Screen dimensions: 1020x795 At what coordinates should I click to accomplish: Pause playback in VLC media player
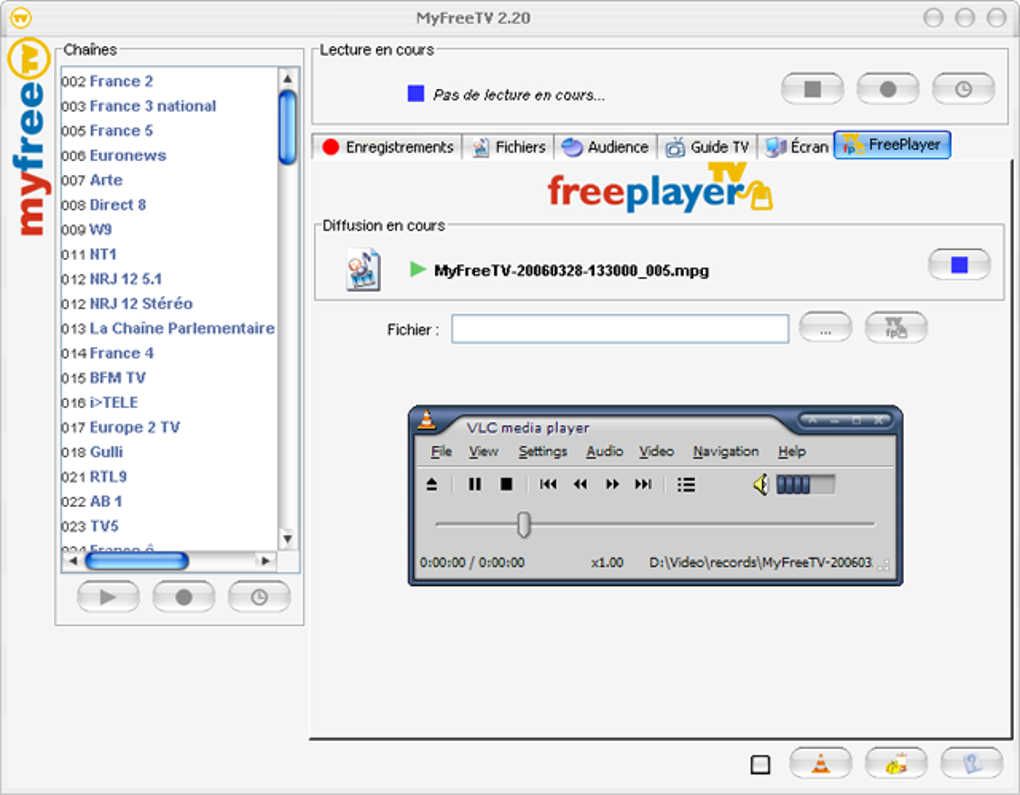click(x=475, y=484)
